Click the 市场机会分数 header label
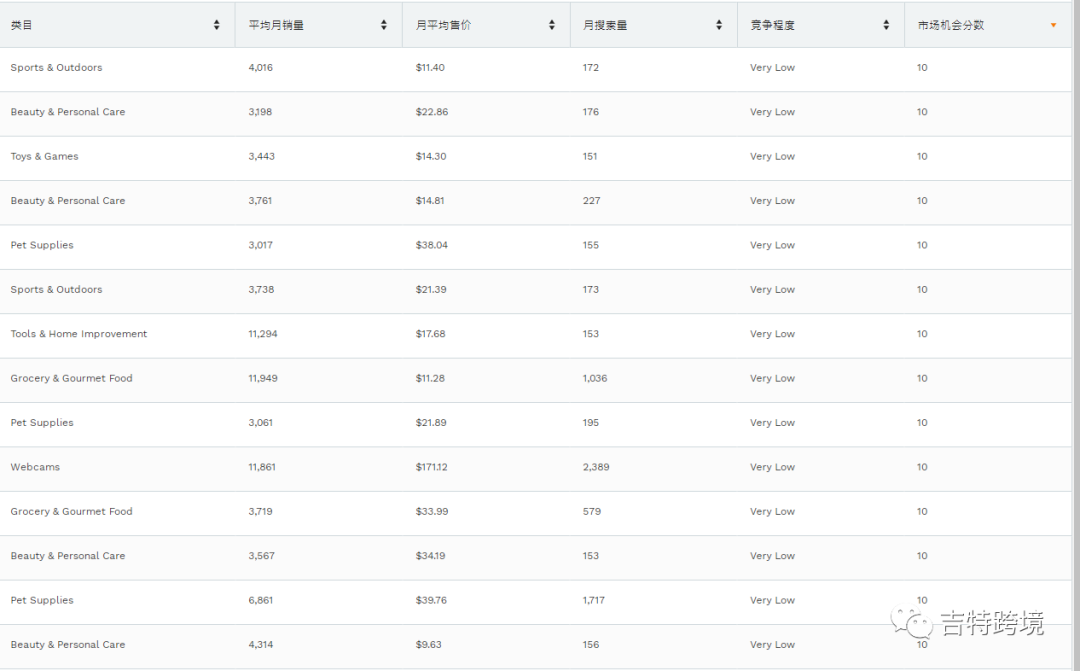Screen dimensions: 1080x671 coord(951,25)
